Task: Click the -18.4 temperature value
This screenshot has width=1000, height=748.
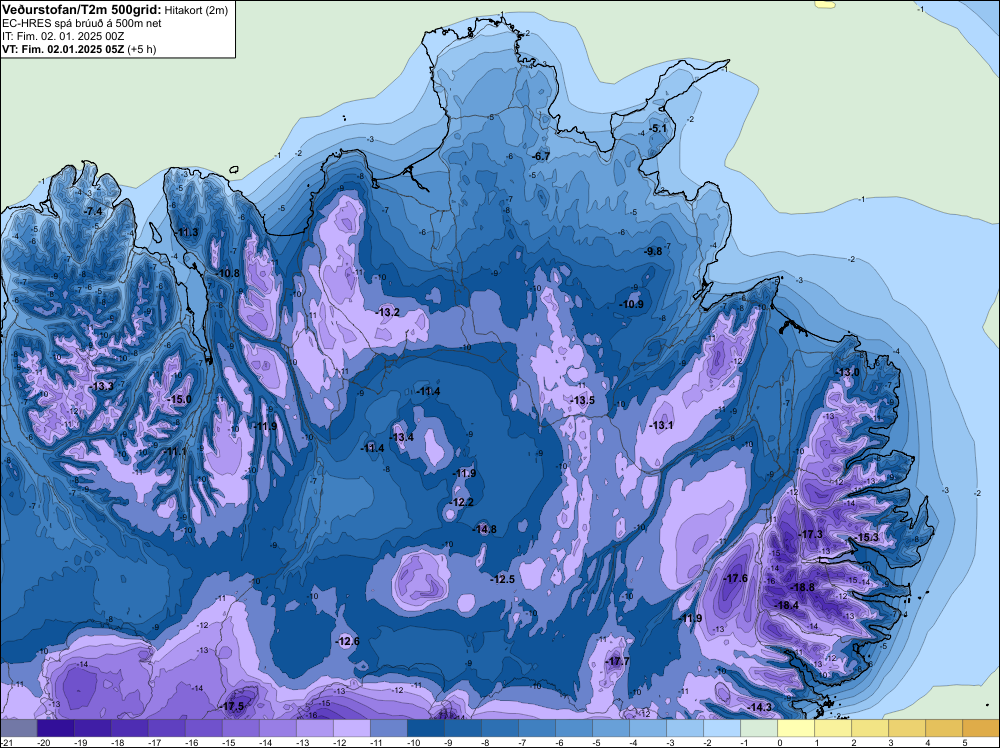Action: 785,605
